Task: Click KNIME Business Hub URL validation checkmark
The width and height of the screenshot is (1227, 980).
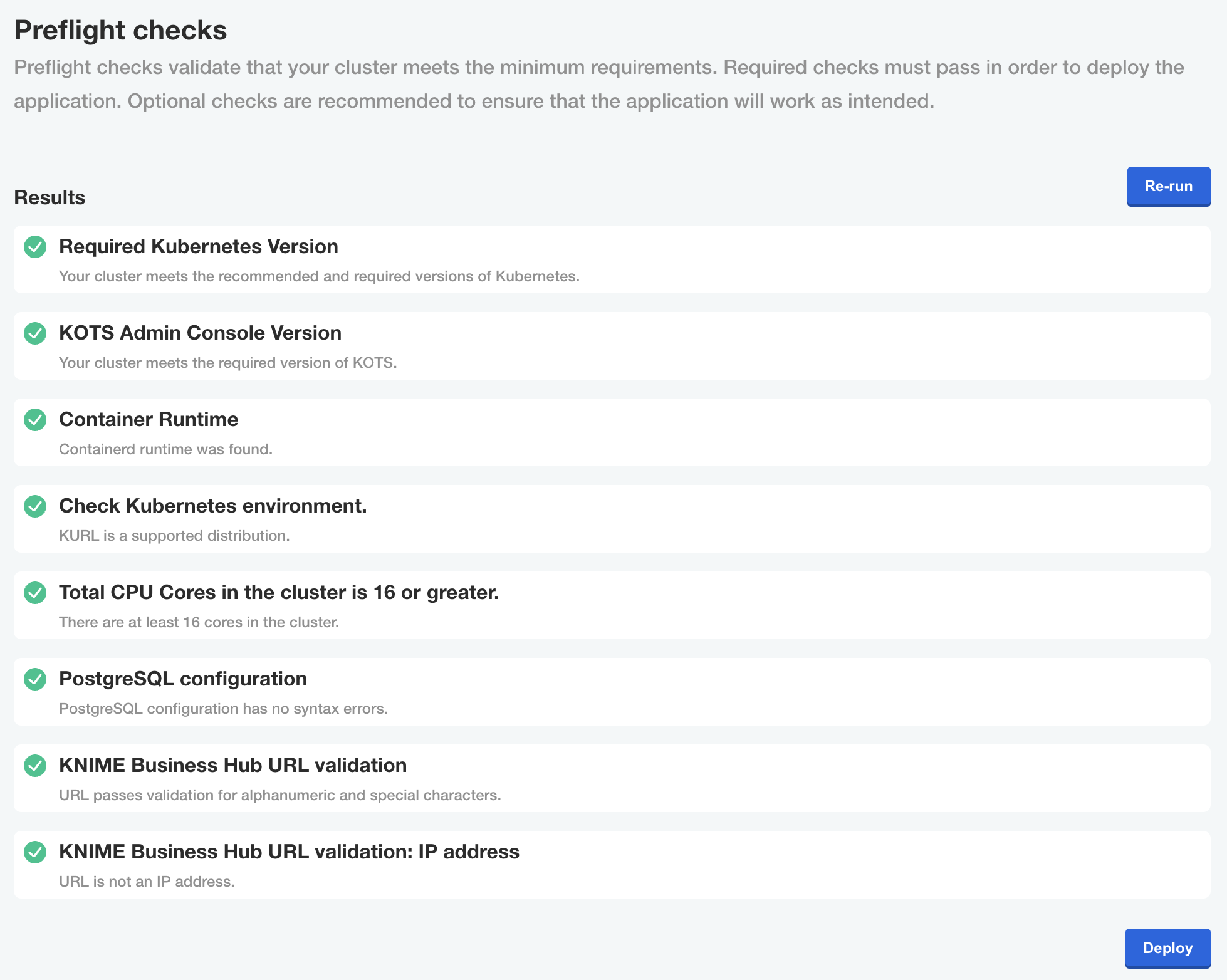Action: coord(35,766)
